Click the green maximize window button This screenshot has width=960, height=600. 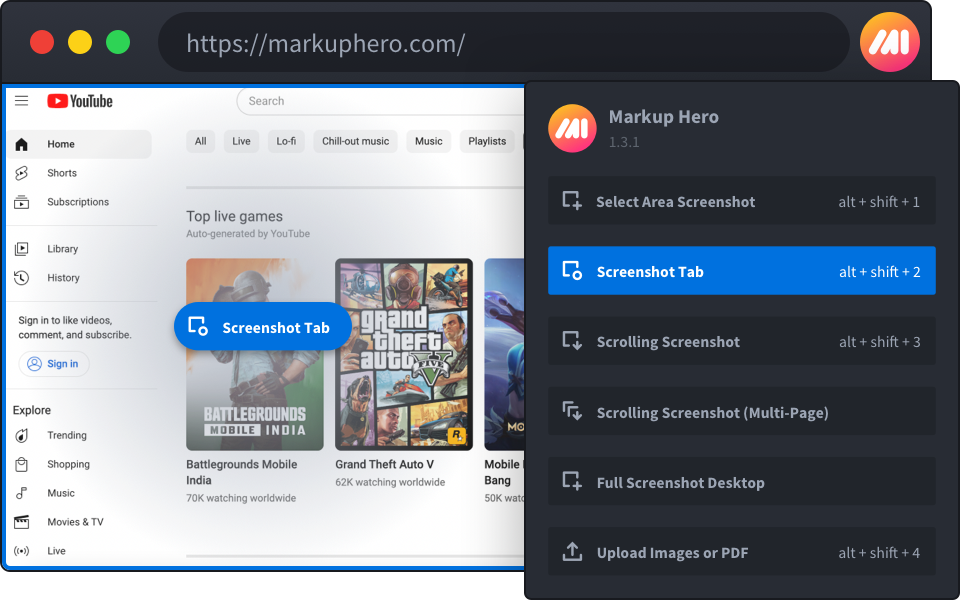[118, 42]
